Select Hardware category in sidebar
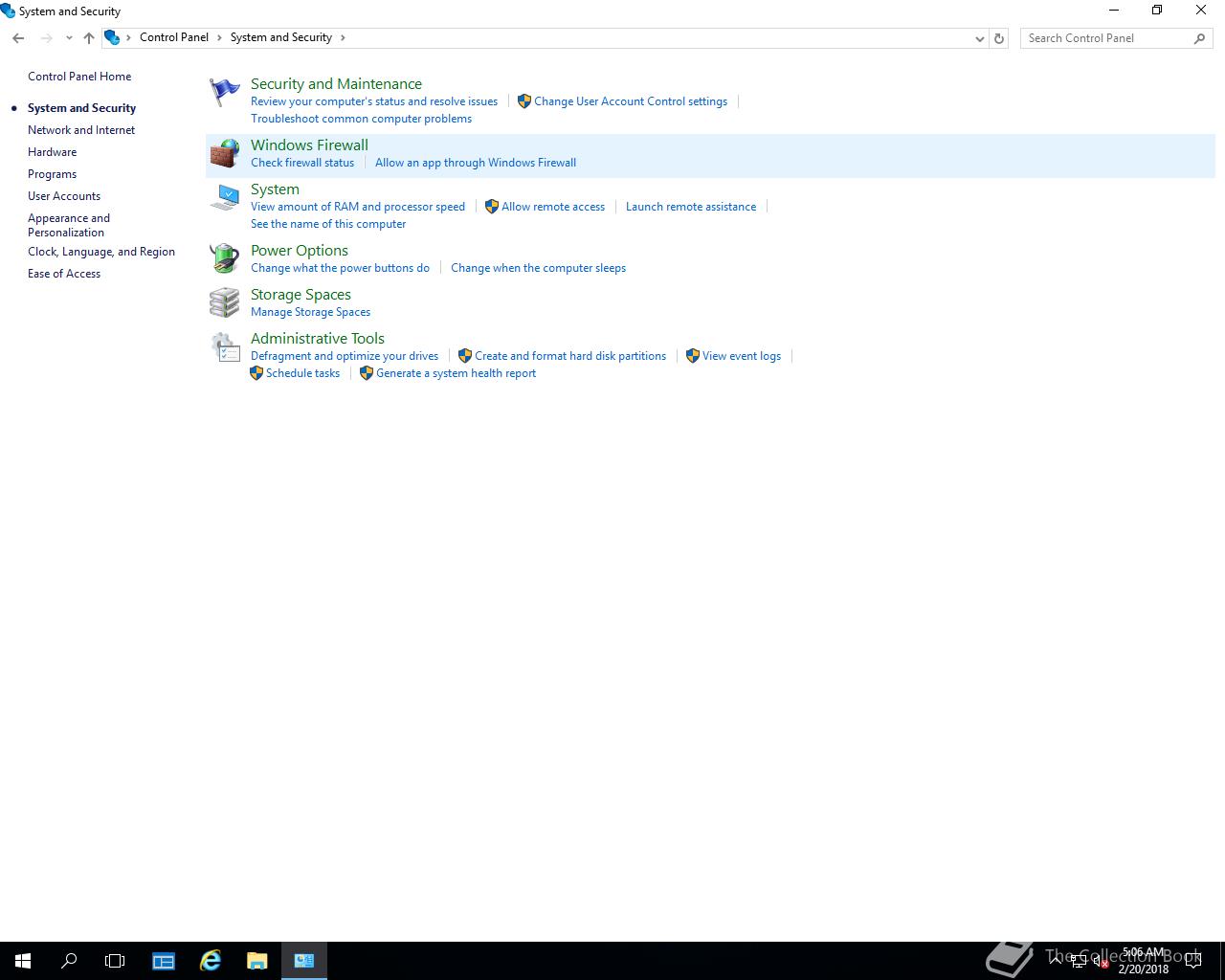The height and width of the screenshot is (980, 1225). point(52,152)
